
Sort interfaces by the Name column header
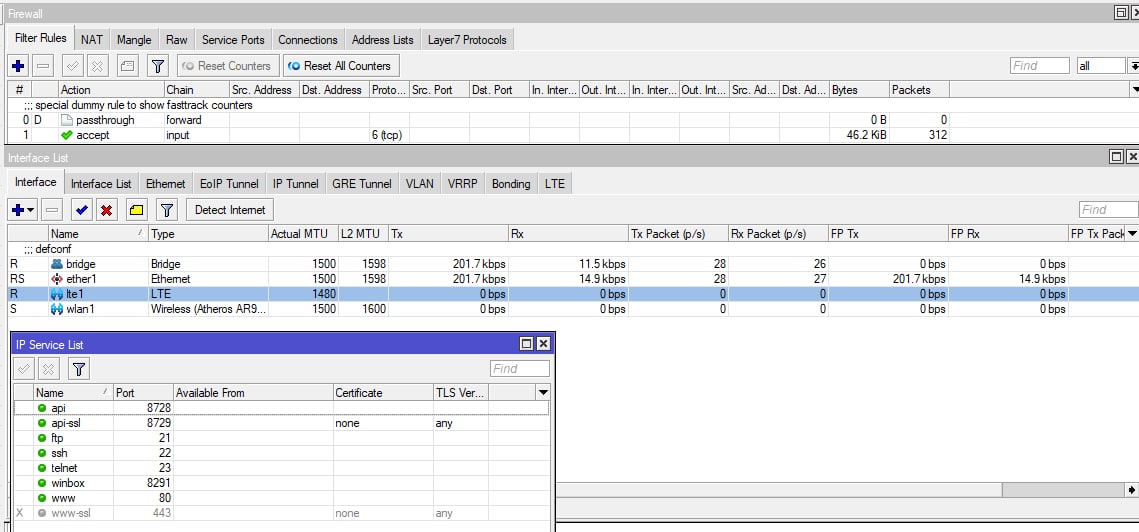(98, 234)
